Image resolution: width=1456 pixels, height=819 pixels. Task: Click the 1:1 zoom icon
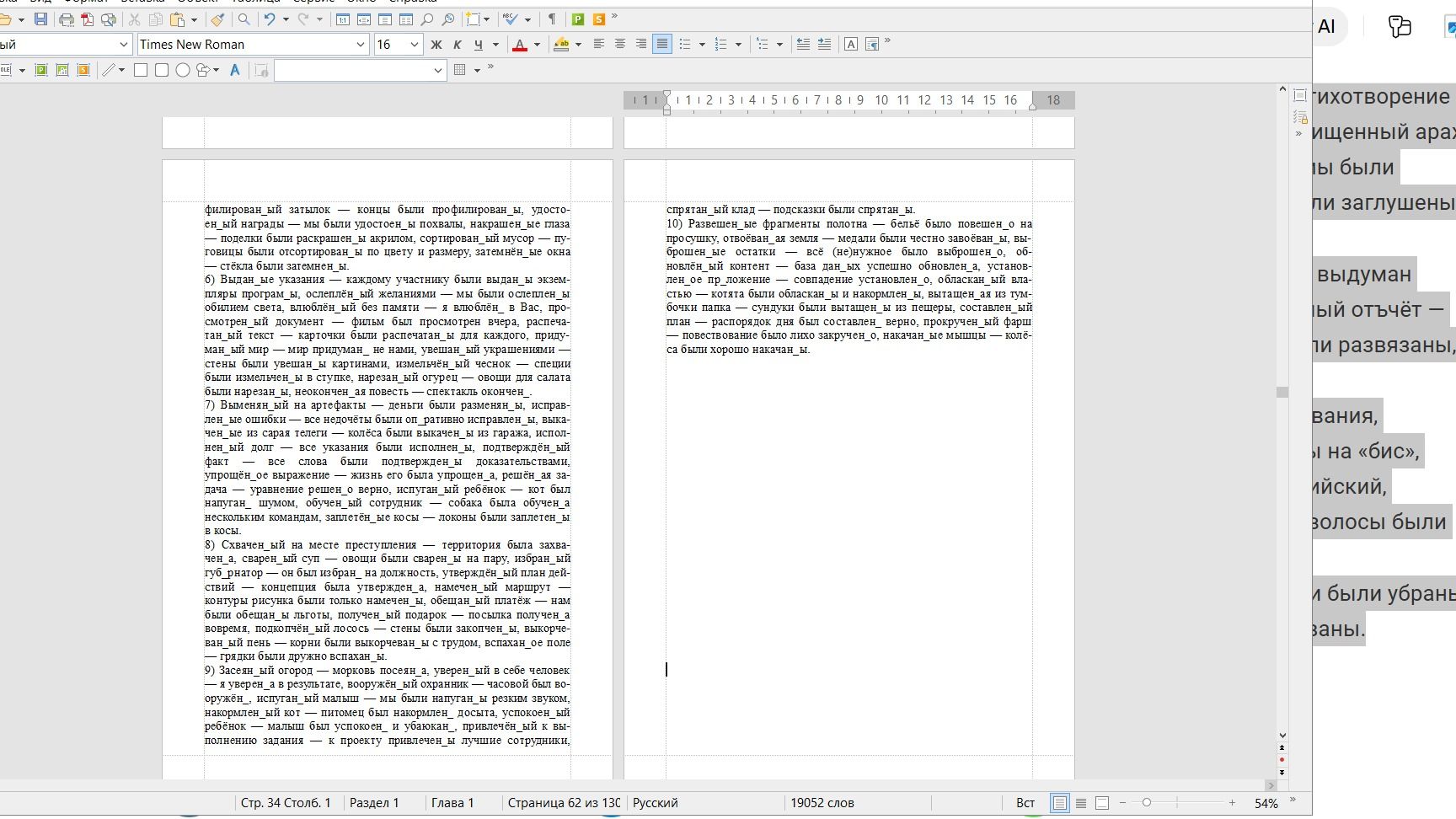[x=343, y=19]
